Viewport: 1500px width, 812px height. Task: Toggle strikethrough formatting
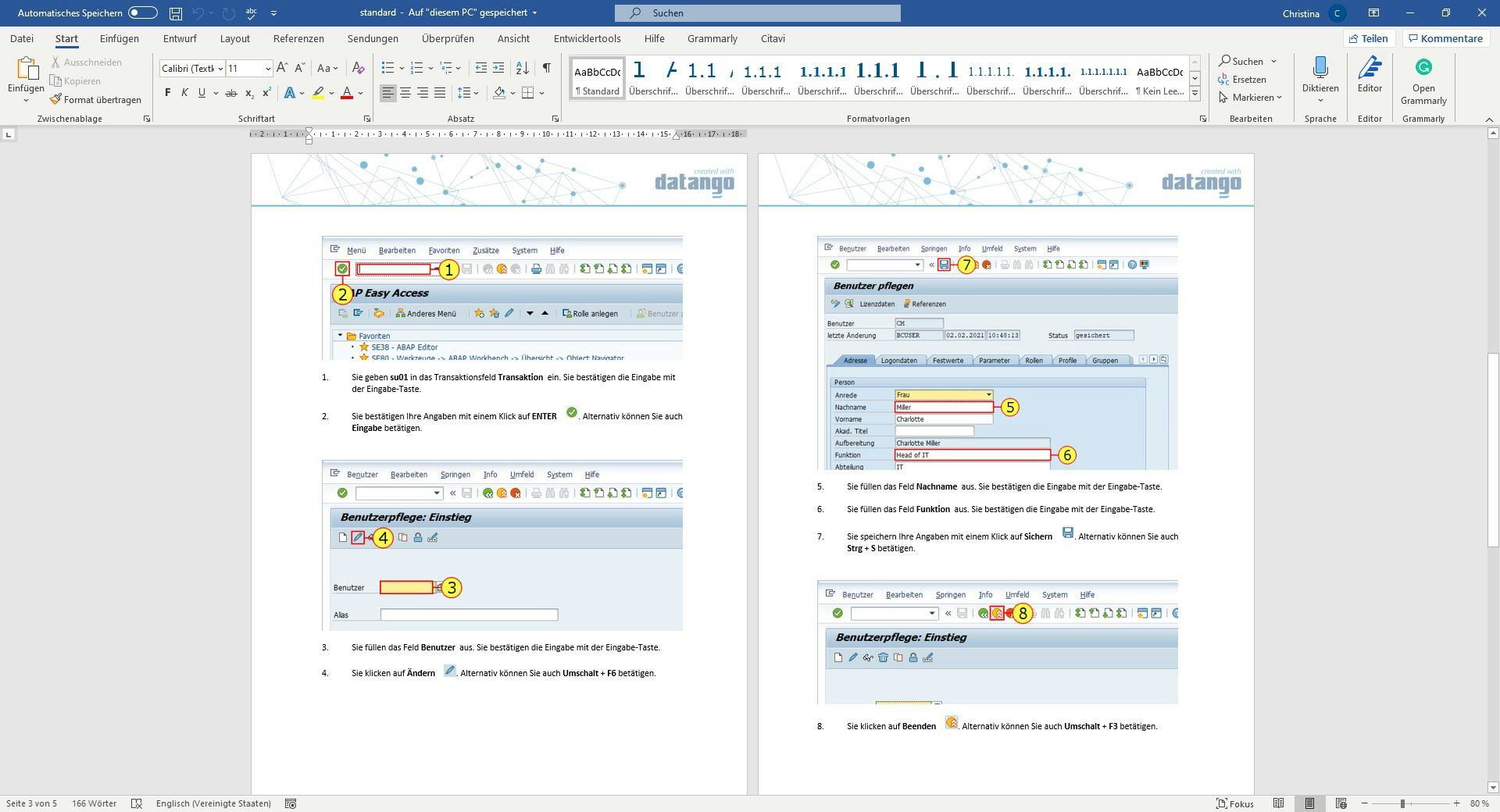pyautogui.click(x=230, y=92)
